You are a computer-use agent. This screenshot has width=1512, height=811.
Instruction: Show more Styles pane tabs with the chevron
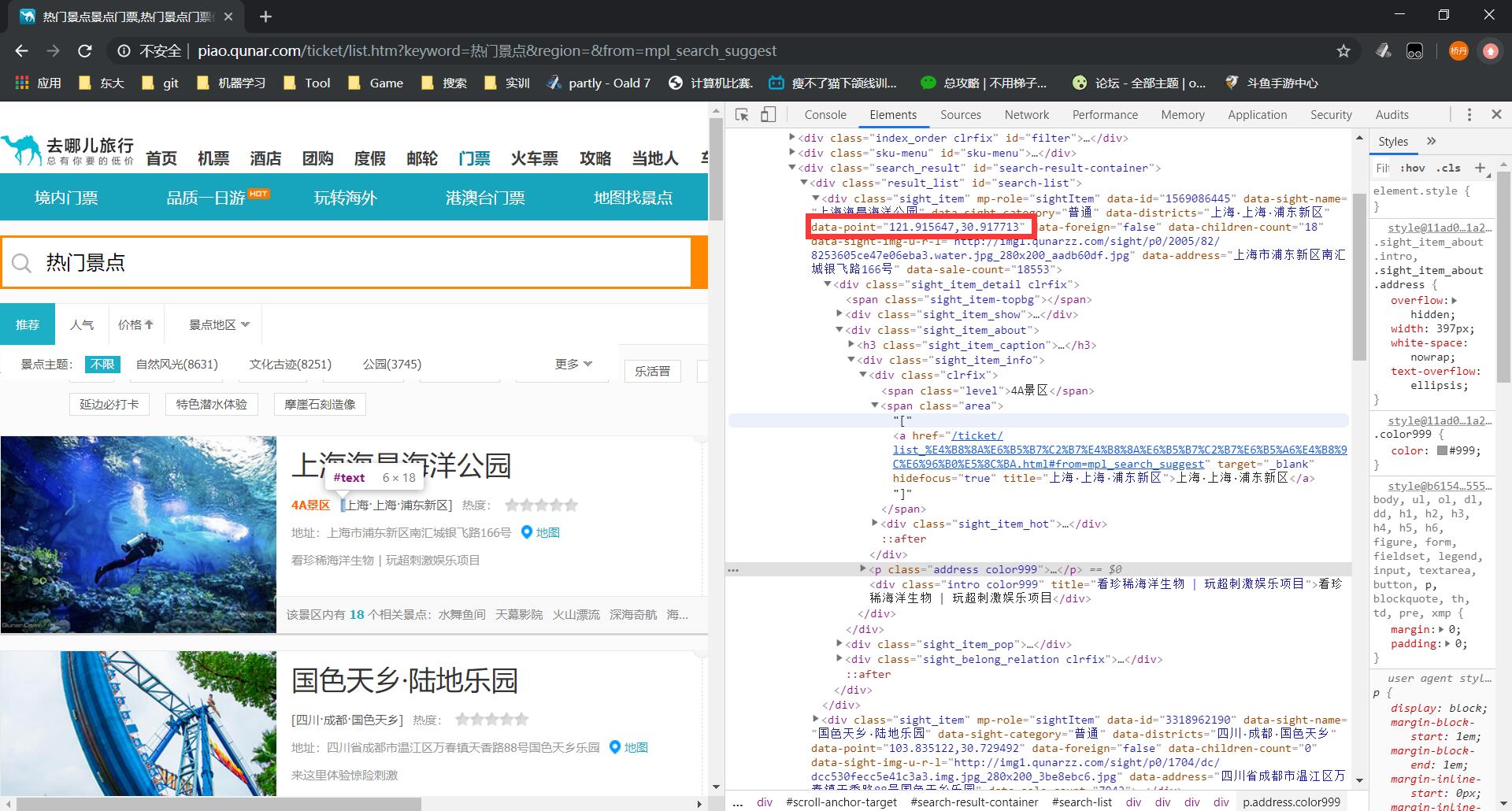(1431, 141)
